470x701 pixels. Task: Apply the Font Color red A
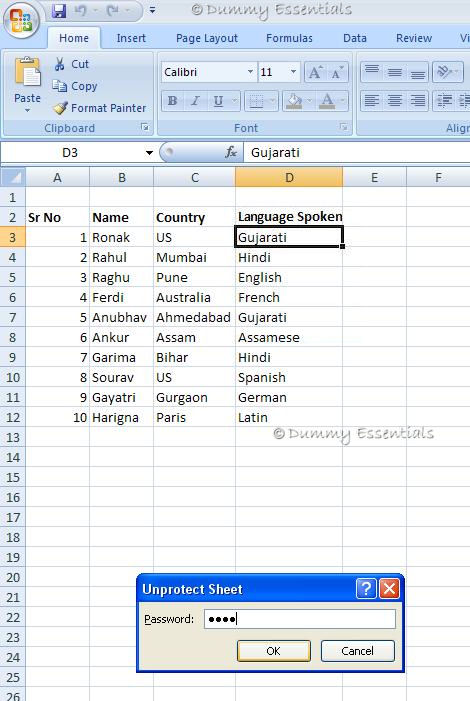tap(327, 101)
